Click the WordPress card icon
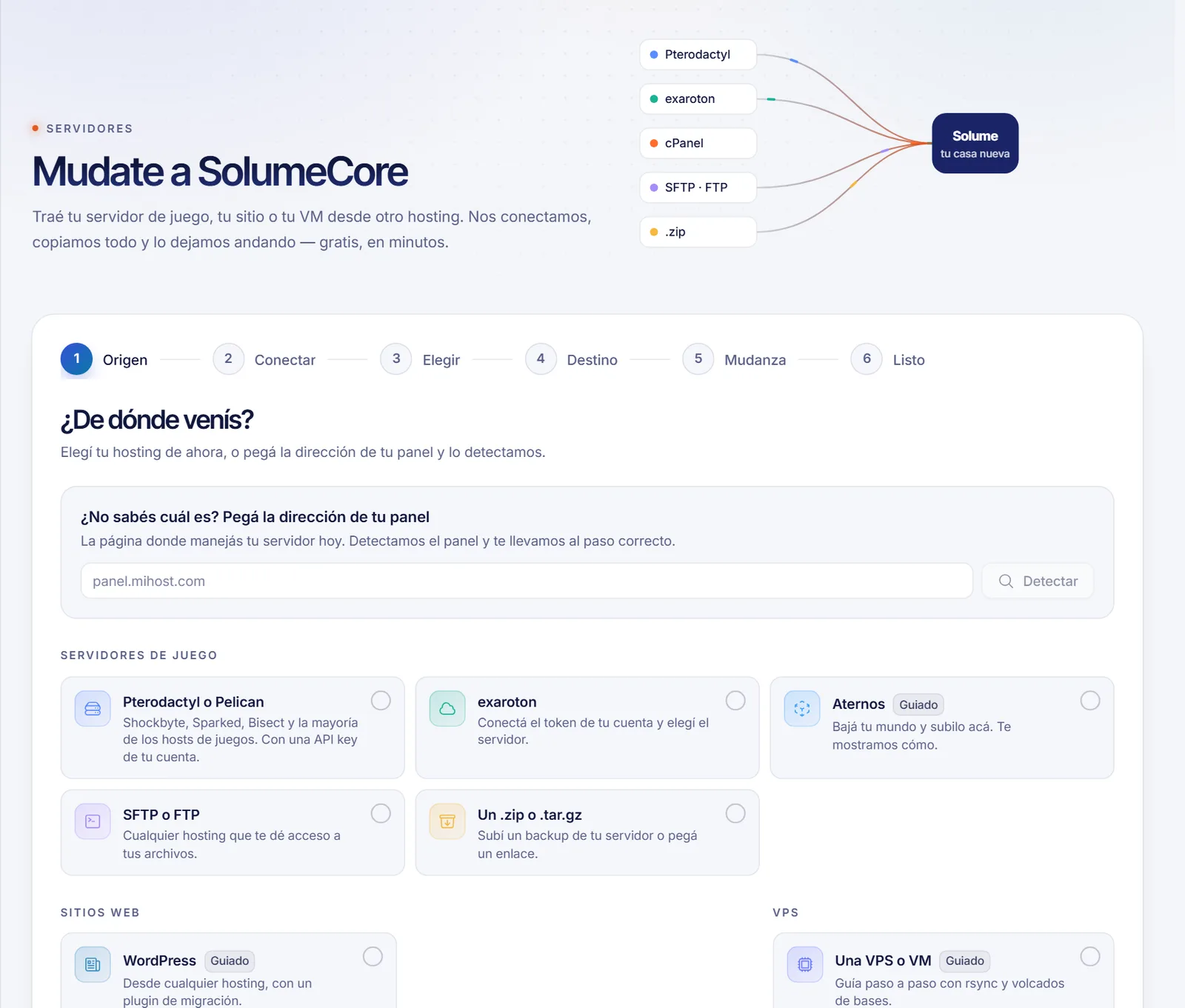This screenshot has height=1008, width=1185. point(93,964)
